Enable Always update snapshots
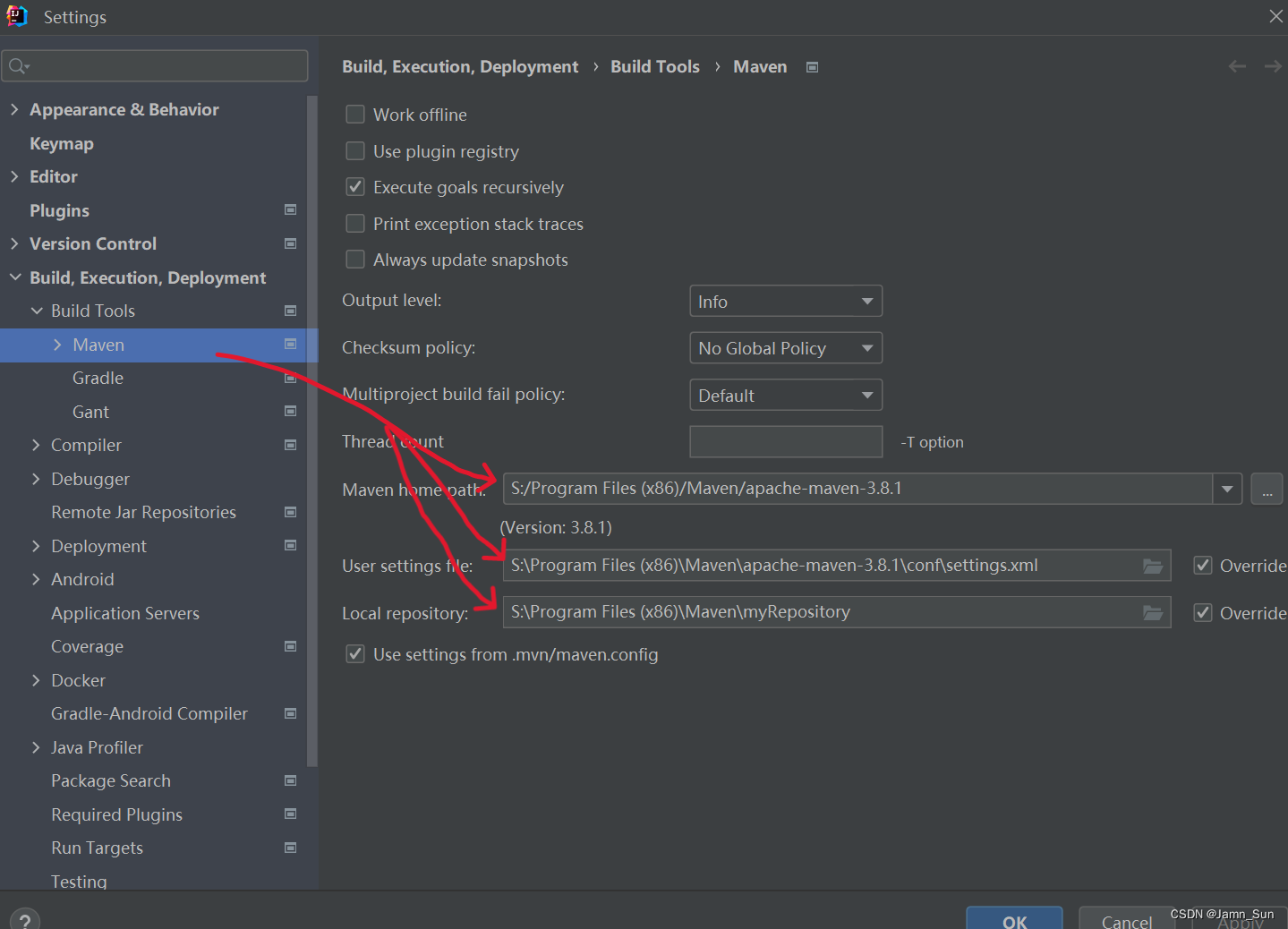This screenshot has height=929, width=1288. pos(355,260)
